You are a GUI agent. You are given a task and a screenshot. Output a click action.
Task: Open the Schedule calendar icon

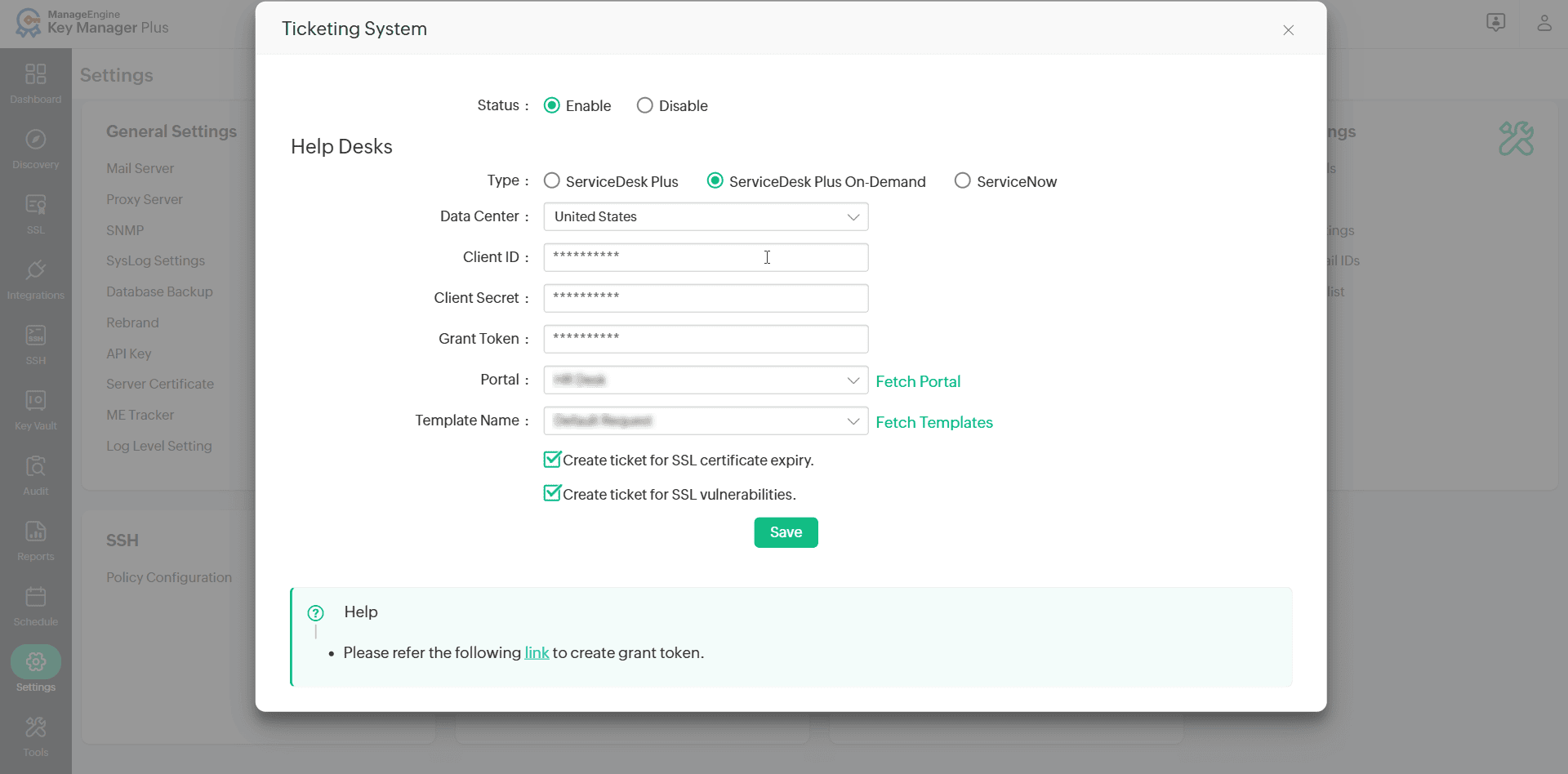[x=36, y=597]
